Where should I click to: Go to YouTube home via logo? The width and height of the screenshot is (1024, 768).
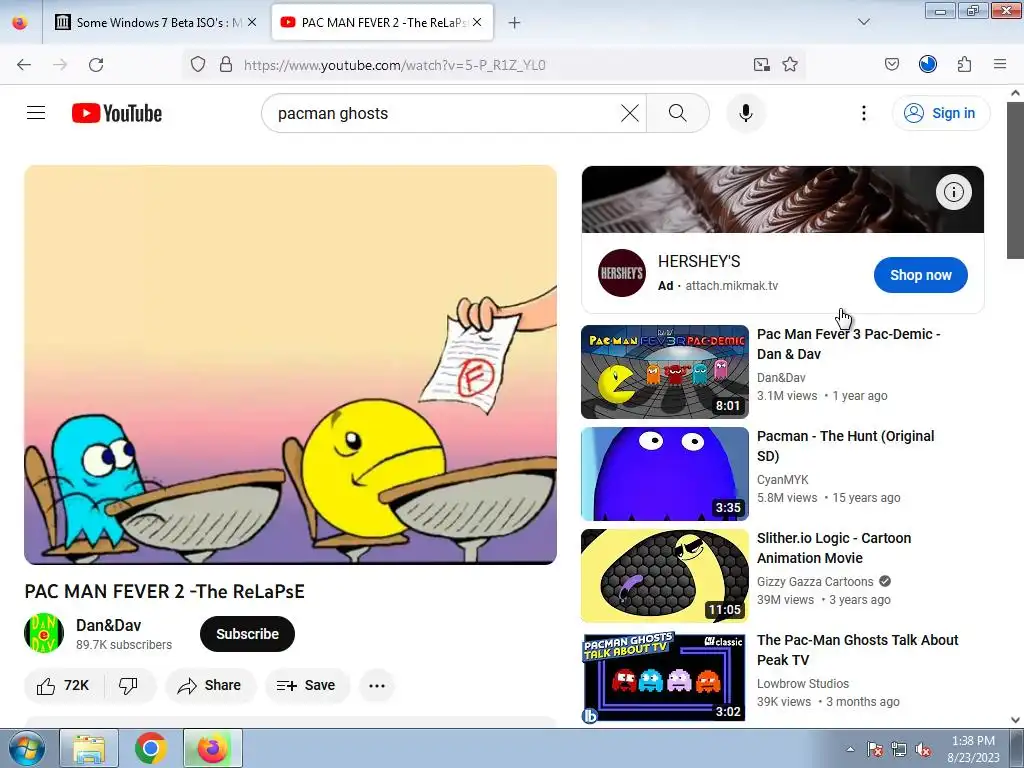coord(117,113)
